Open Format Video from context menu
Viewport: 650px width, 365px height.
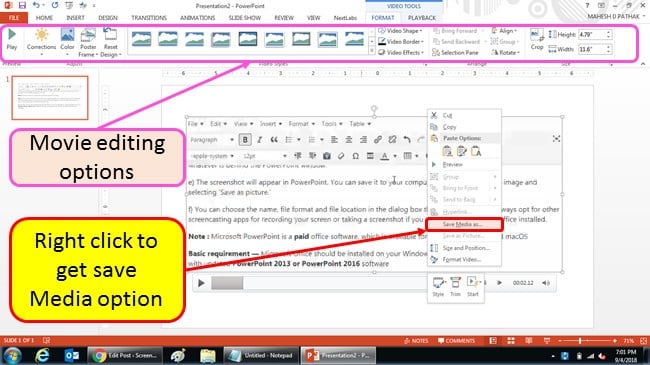coord(464,260)
